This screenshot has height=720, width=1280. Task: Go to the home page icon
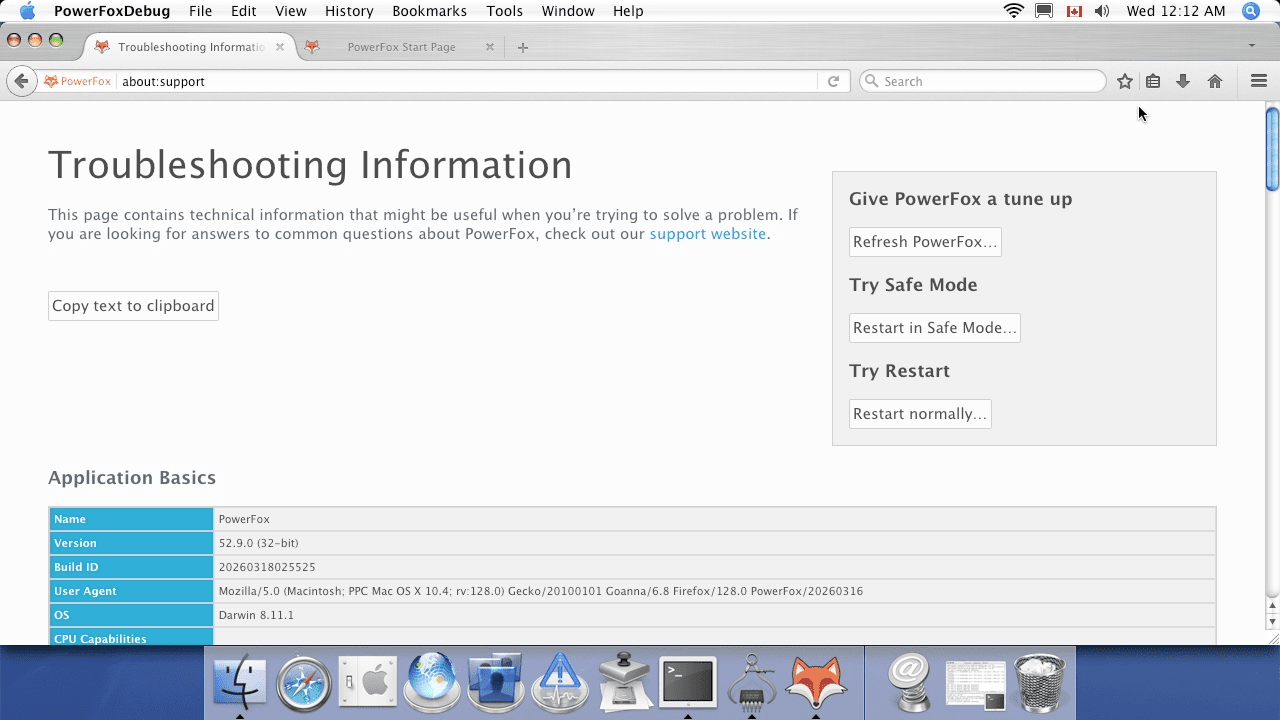1215,81
